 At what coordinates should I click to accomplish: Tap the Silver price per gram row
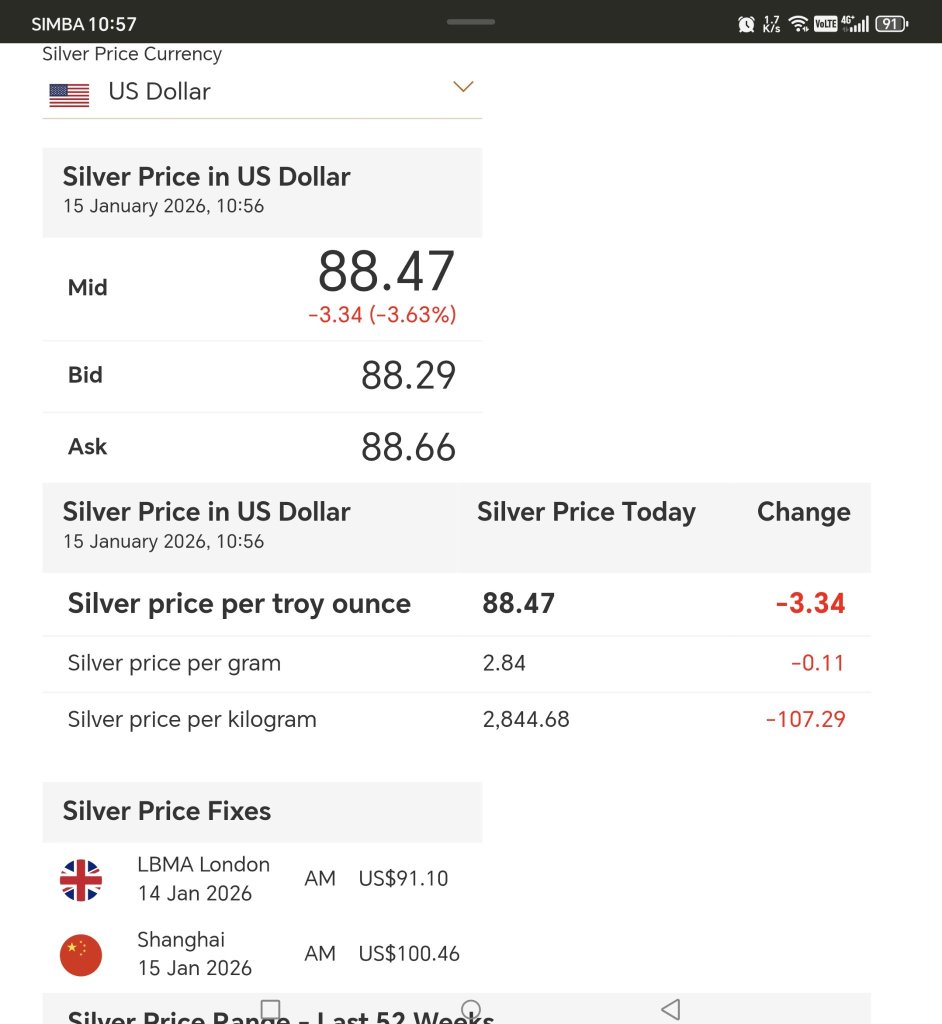coord(457,664)
